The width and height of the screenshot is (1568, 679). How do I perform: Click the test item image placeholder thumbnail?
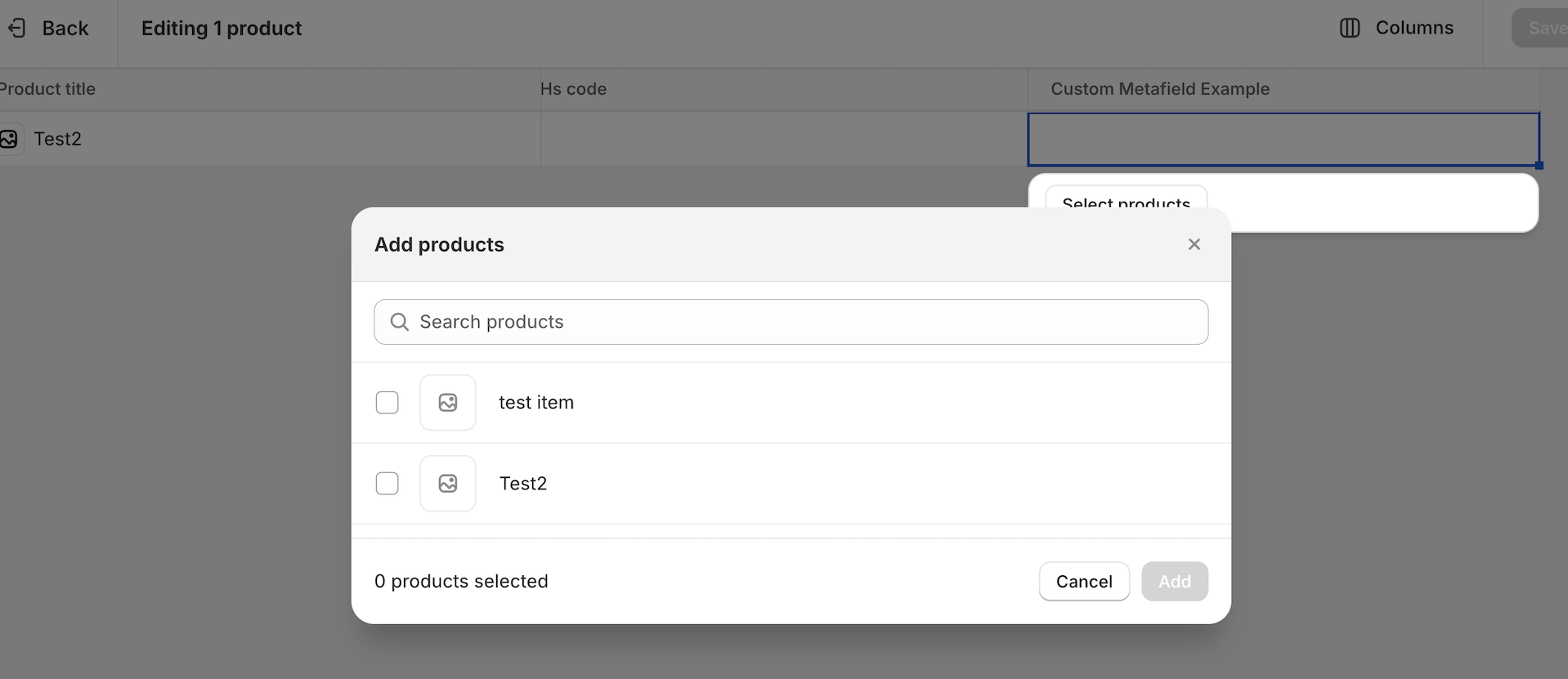pos(447,403)
